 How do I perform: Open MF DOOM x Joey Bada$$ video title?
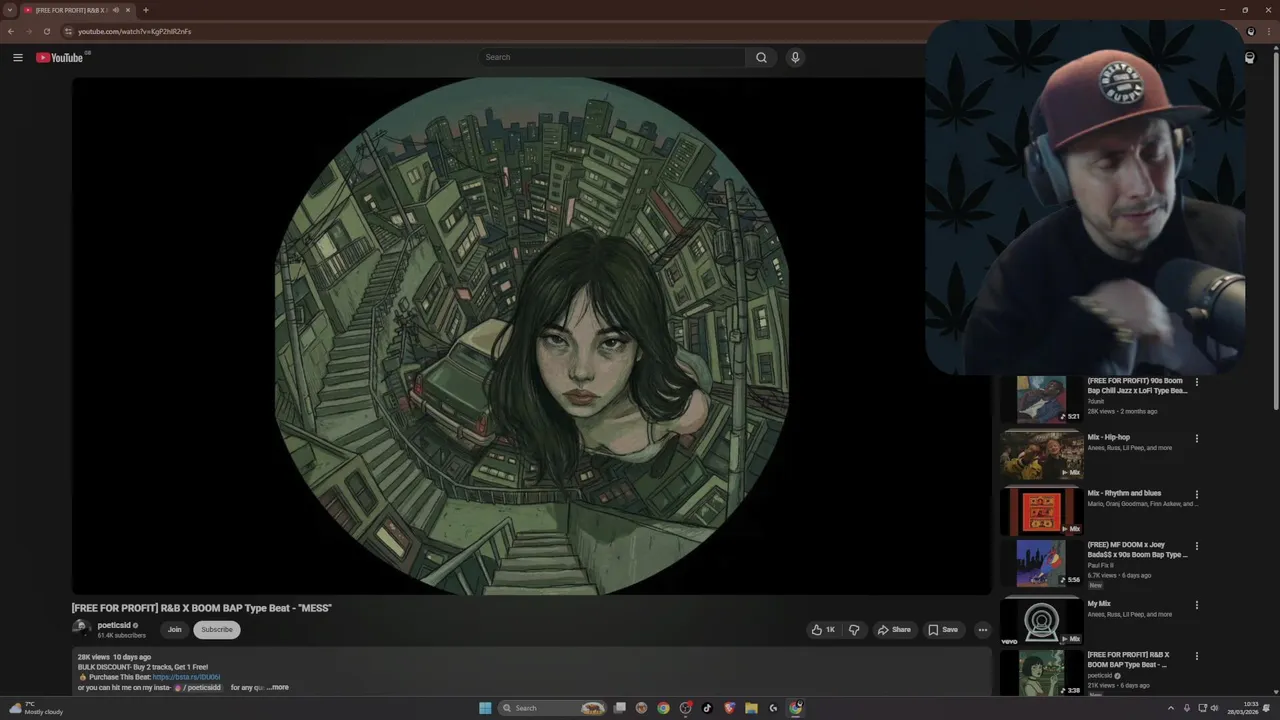1137,549
